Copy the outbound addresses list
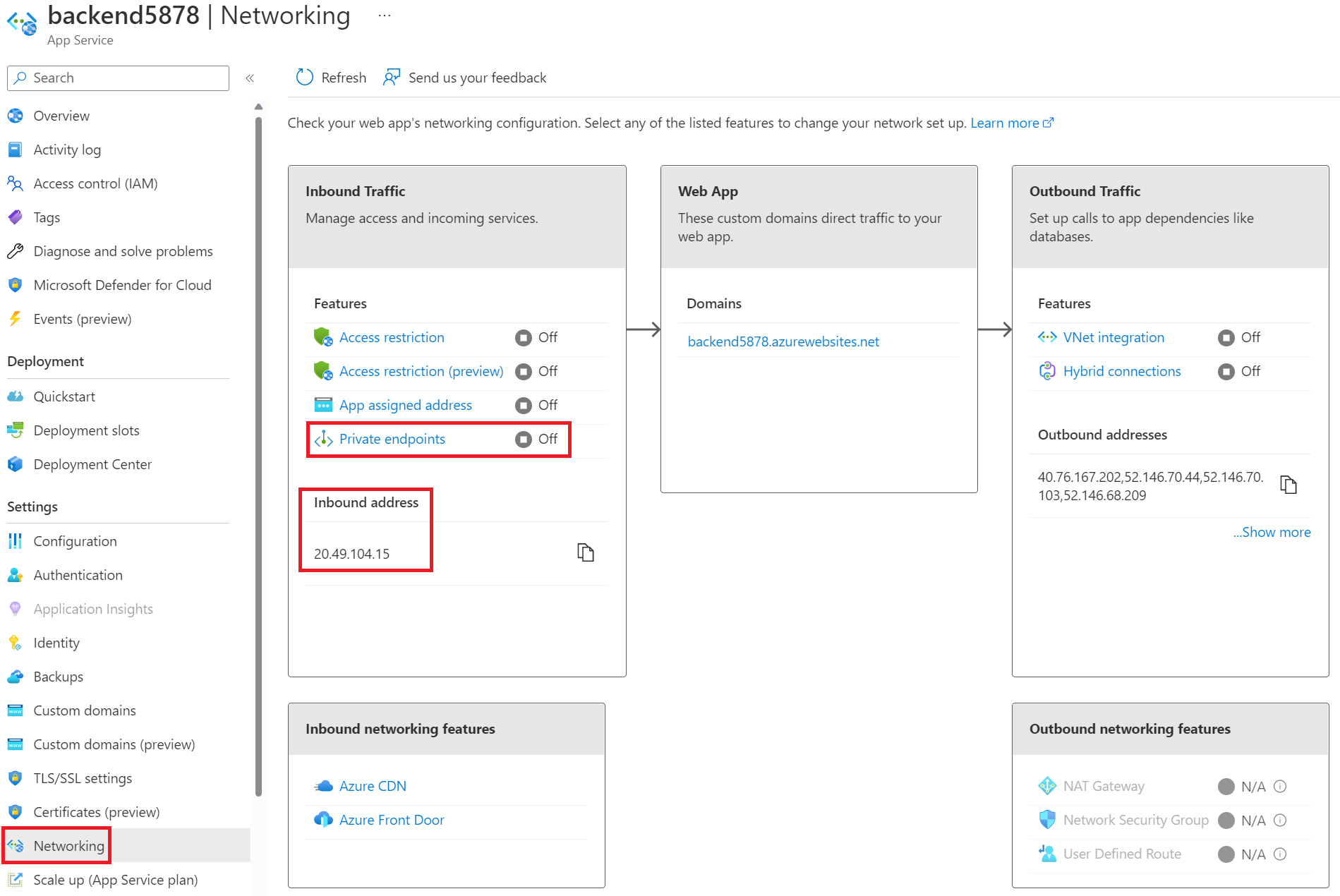This screenshot has height=896, width=1340. point(1288,485)
